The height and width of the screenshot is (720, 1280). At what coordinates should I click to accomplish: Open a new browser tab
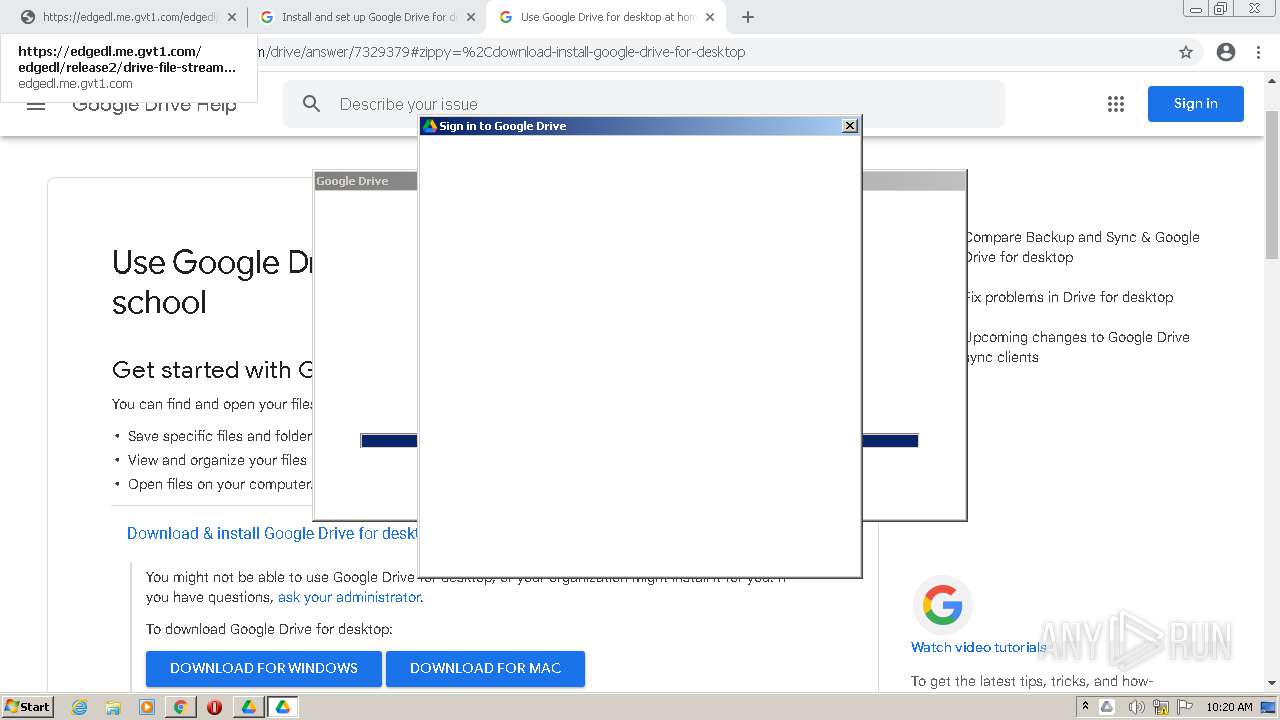point(748,17)
